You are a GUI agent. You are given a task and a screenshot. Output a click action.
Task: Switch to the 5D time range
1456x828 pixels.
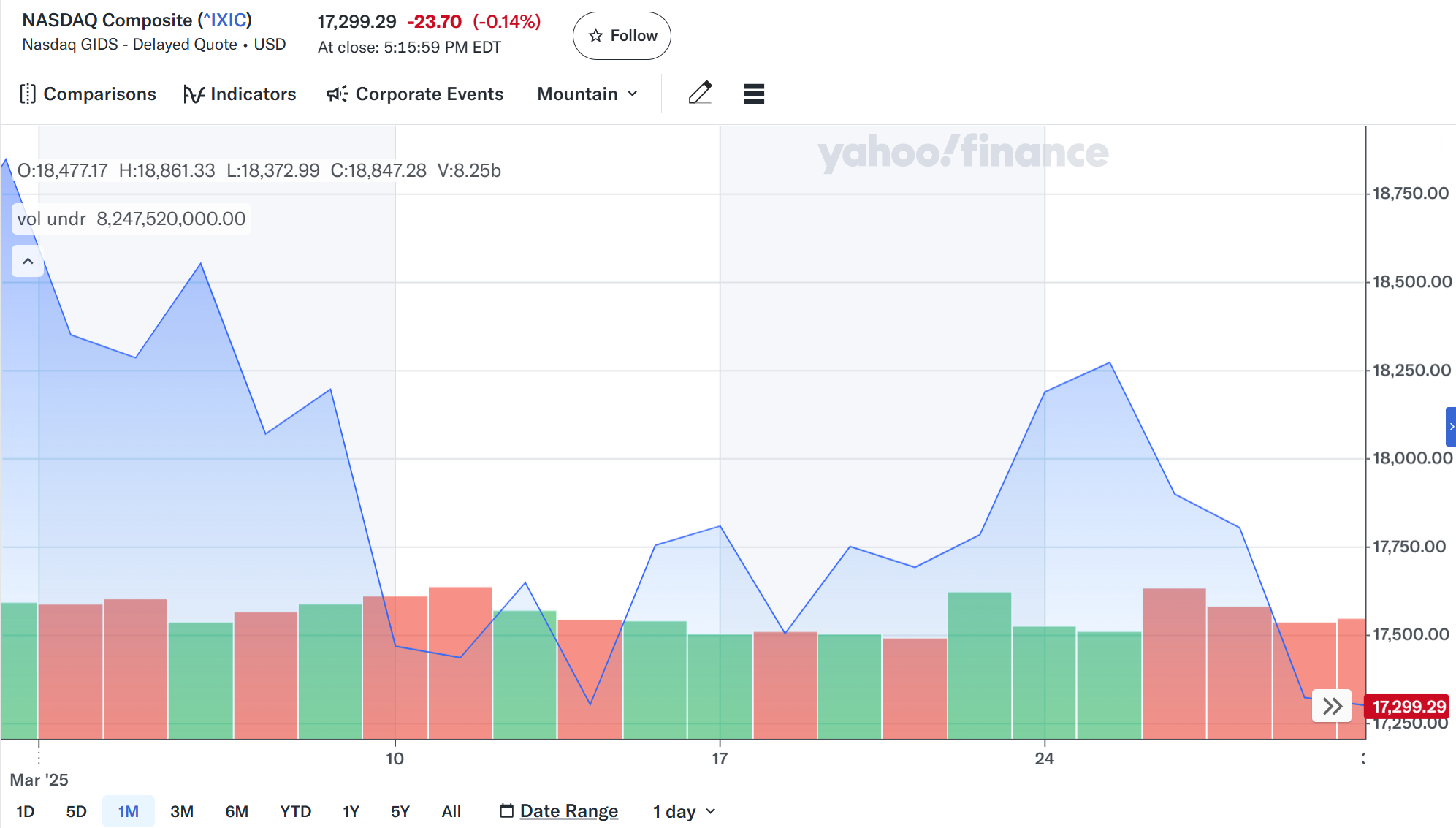pyautogui.click(x=76, y=811)
